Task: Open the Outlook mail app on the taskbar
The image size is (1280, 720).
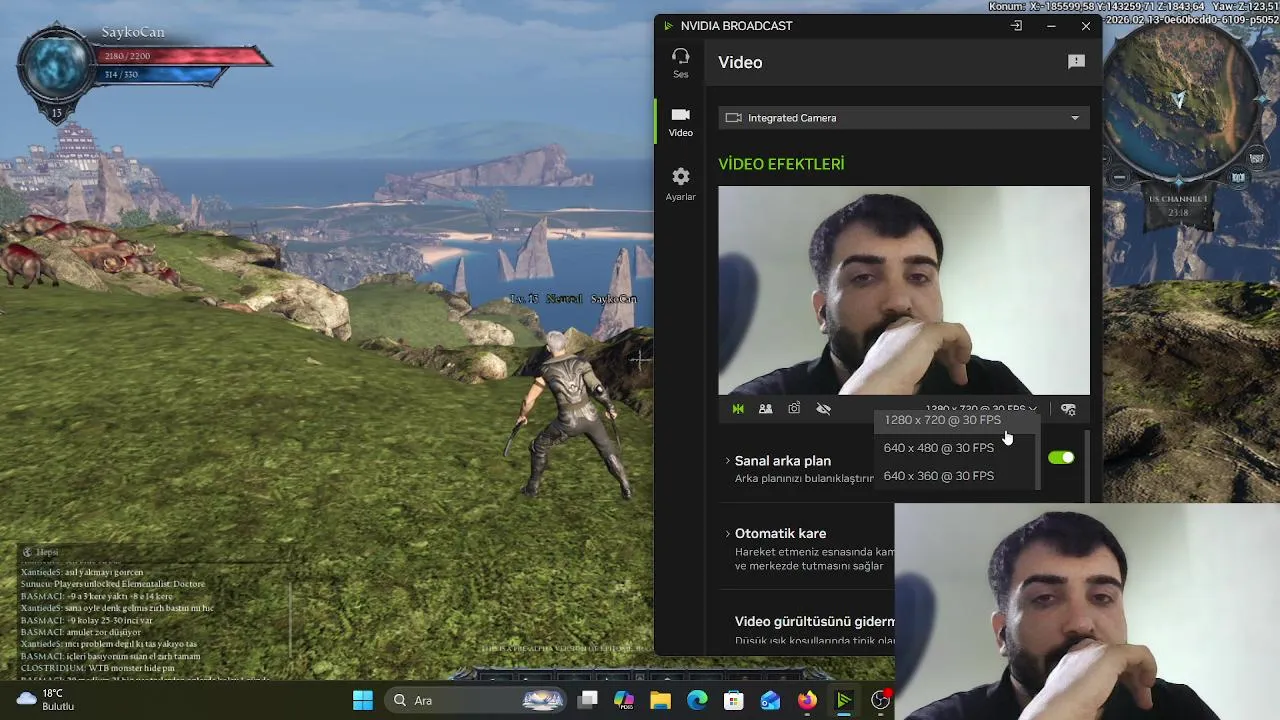Action: (x=770, y=700)
